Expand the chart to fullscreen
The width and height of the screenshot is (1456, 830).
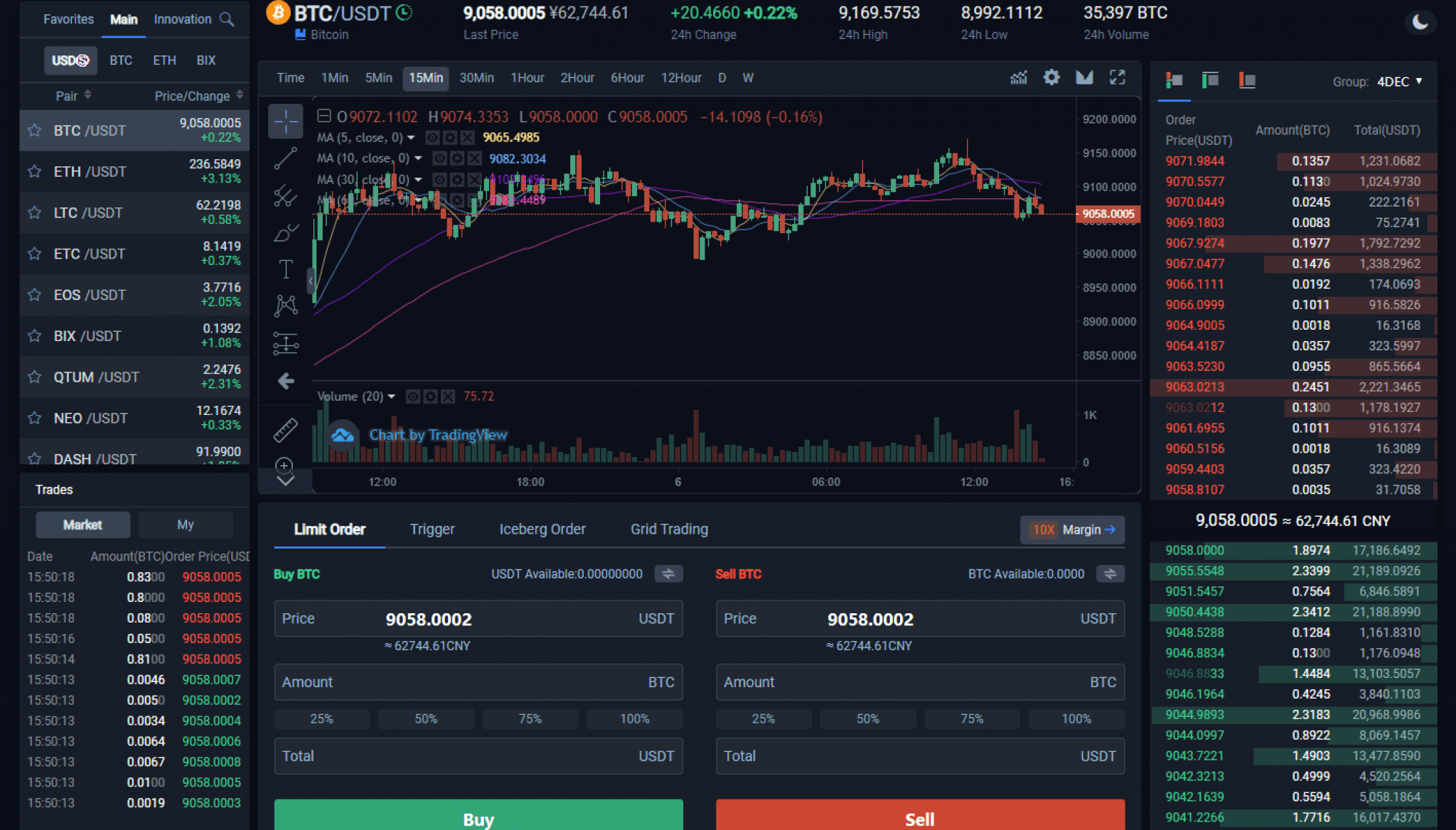coord(1118,77)
